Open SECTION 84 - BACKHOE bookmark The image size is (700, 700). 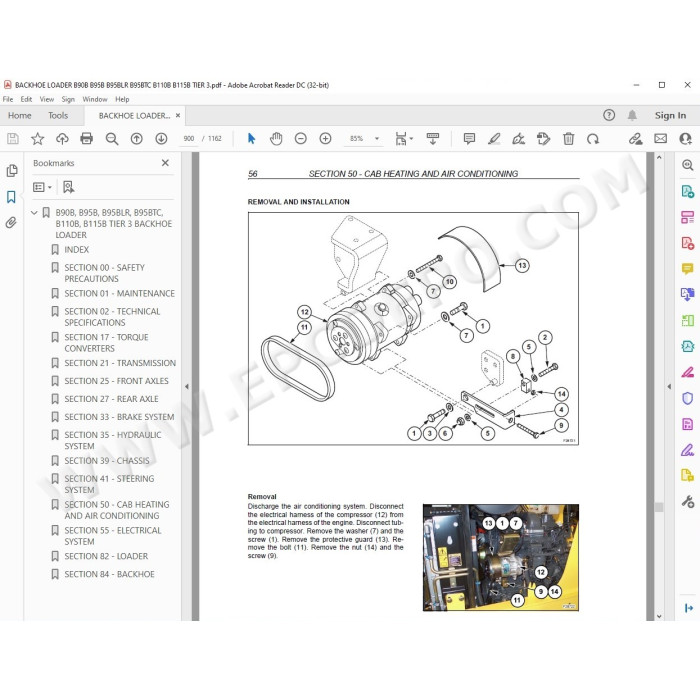tap(109, 574)
